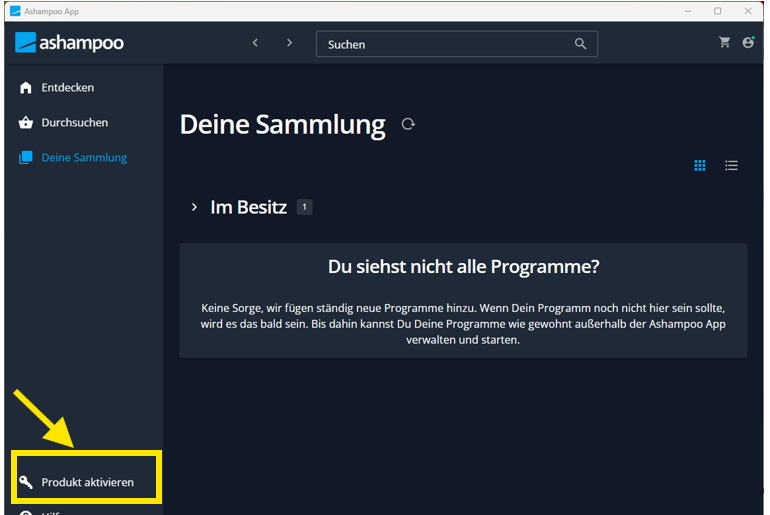The width and height of the screenshot is (770, 515).
Task: Click the key icon beside Produkt aktivieren
Action: point(26,482)
